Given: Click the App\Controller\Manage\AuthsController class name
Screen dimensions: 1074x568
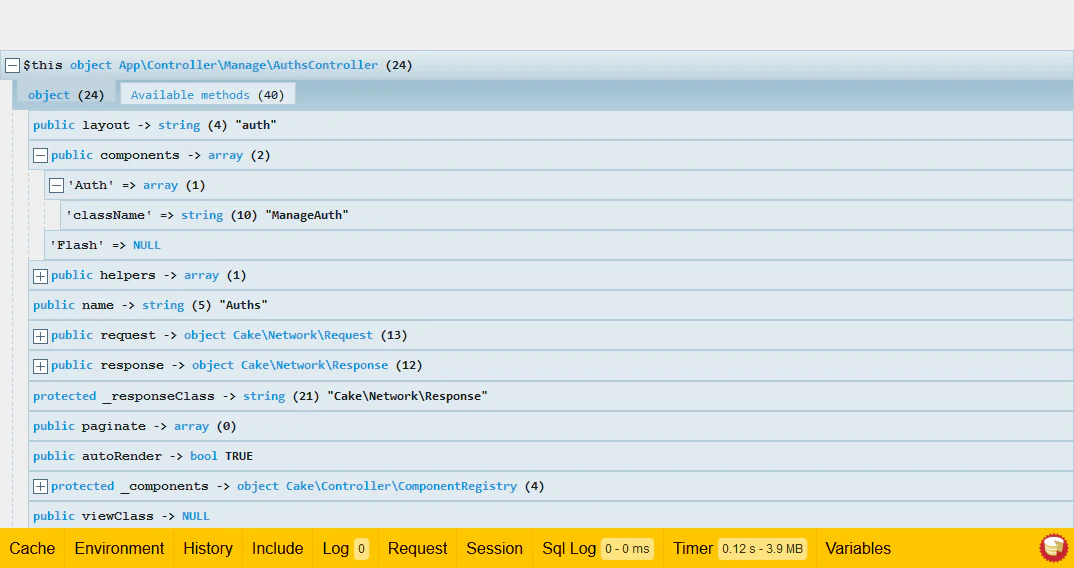Looking at the screenshot, I should (248, 65).
